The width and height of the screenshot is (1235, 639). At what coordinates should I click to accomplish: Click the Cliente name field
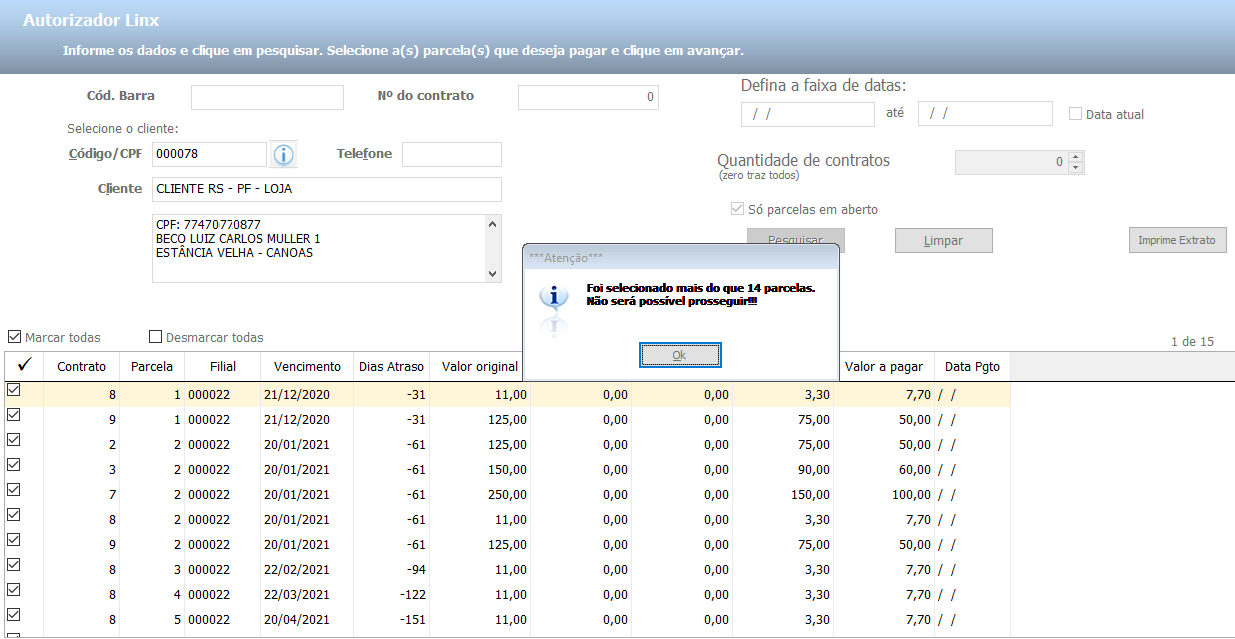coord(327,189)
